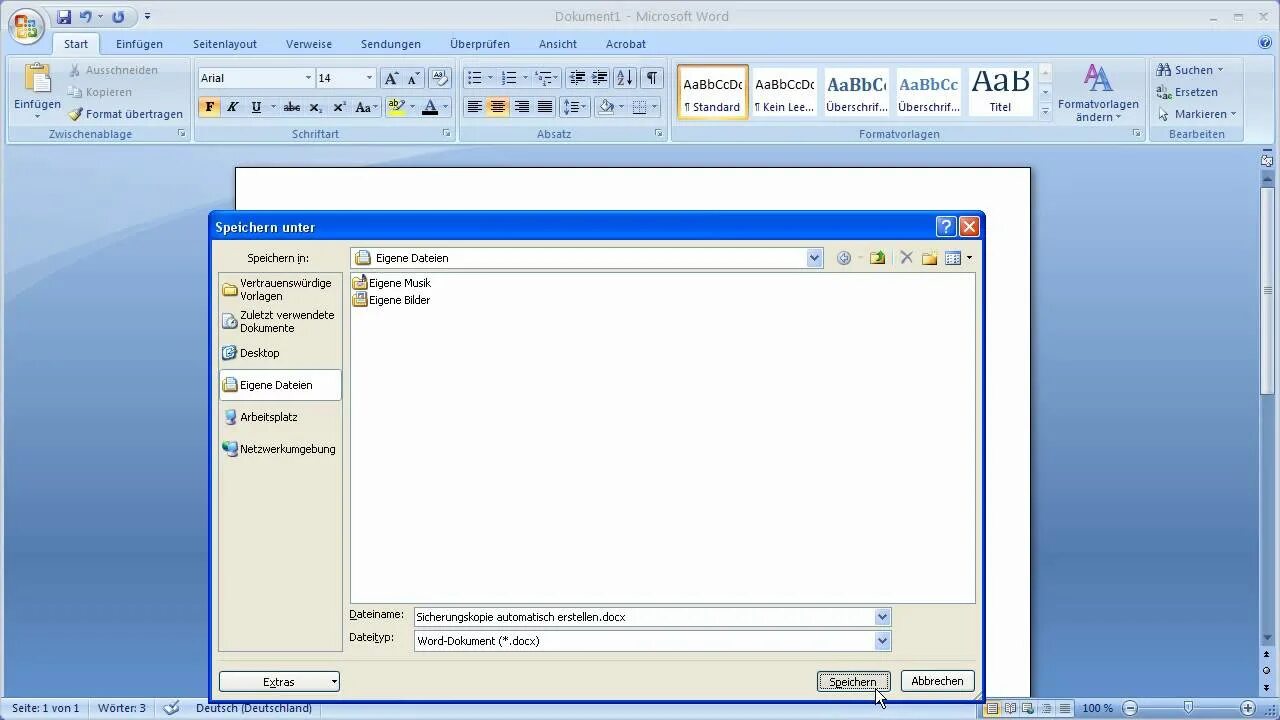Click the Redo icon in quick access toolbar
1280x720 pixels.
(119, 17)
